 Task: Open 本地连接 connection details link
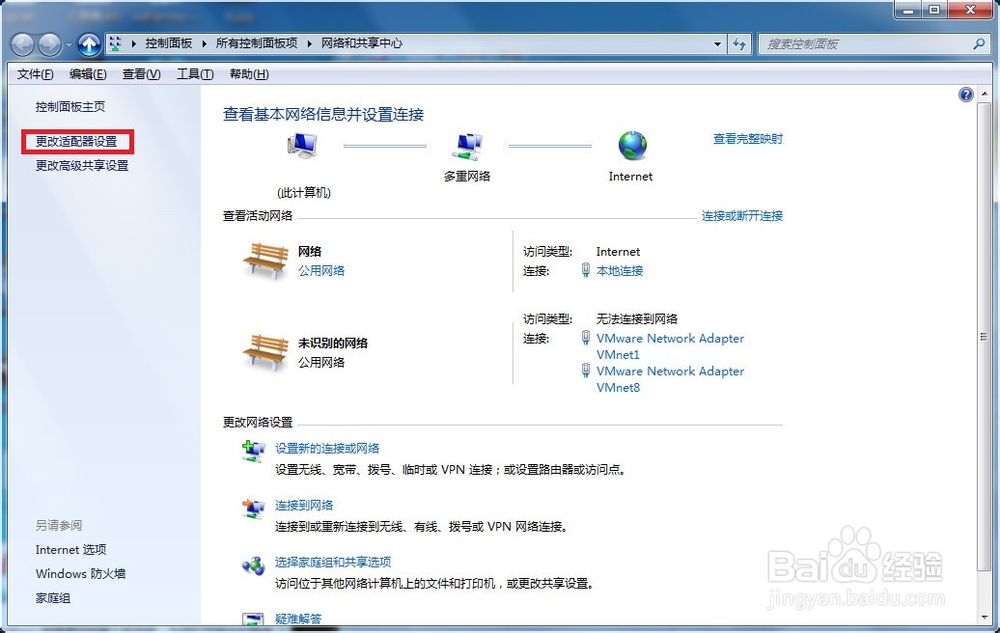620,270
